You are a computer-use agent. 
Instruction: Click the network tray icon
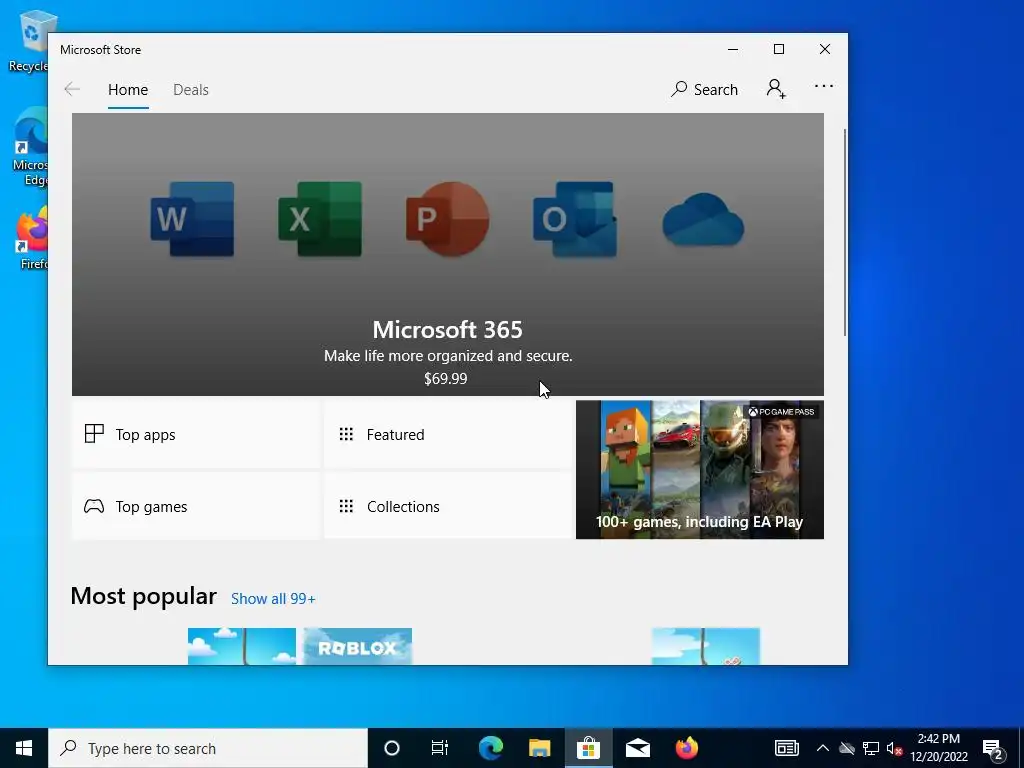[871, 748]
